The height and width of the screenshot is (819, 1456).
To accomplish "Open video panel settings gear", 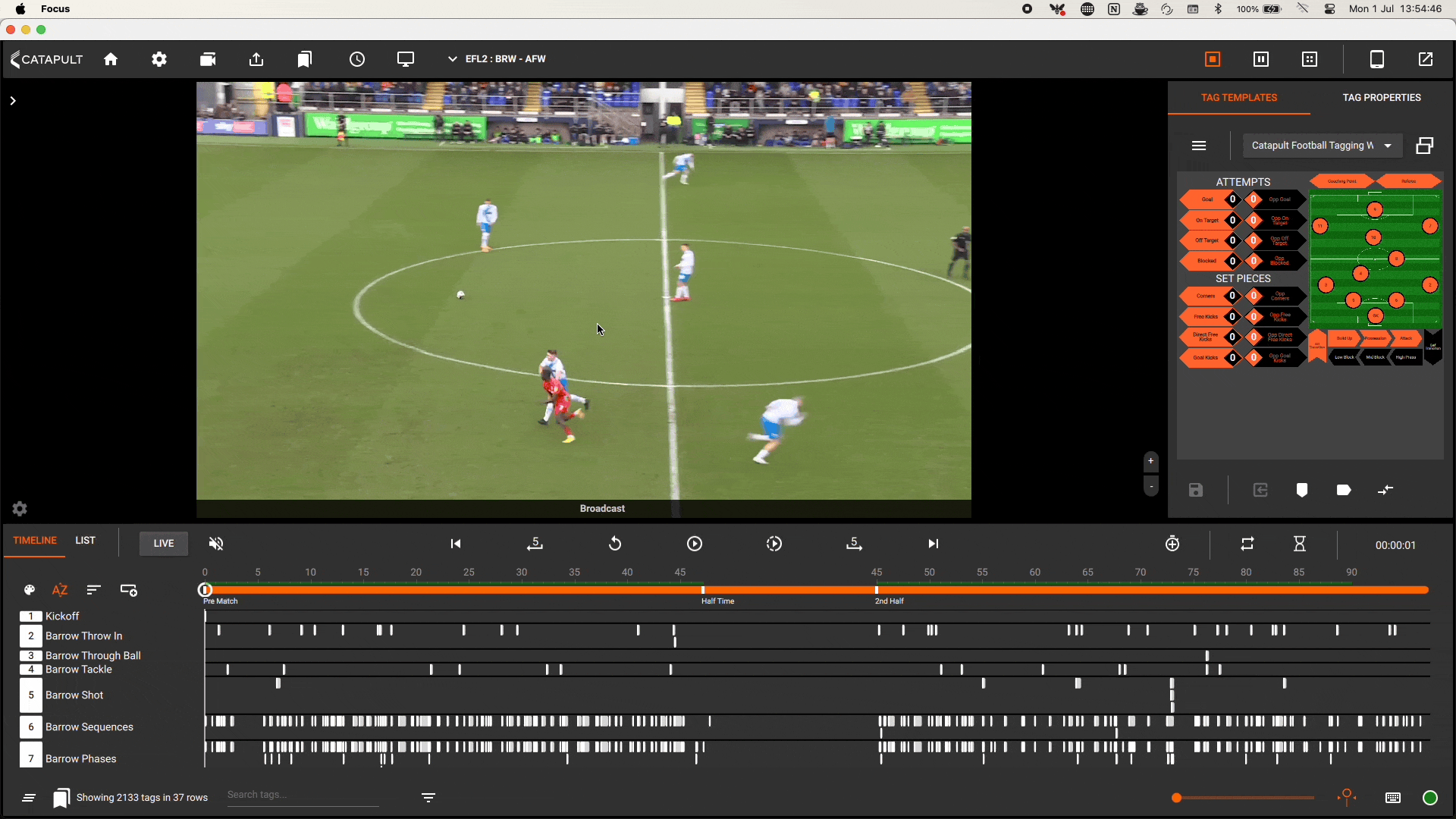I will point(20,509).
